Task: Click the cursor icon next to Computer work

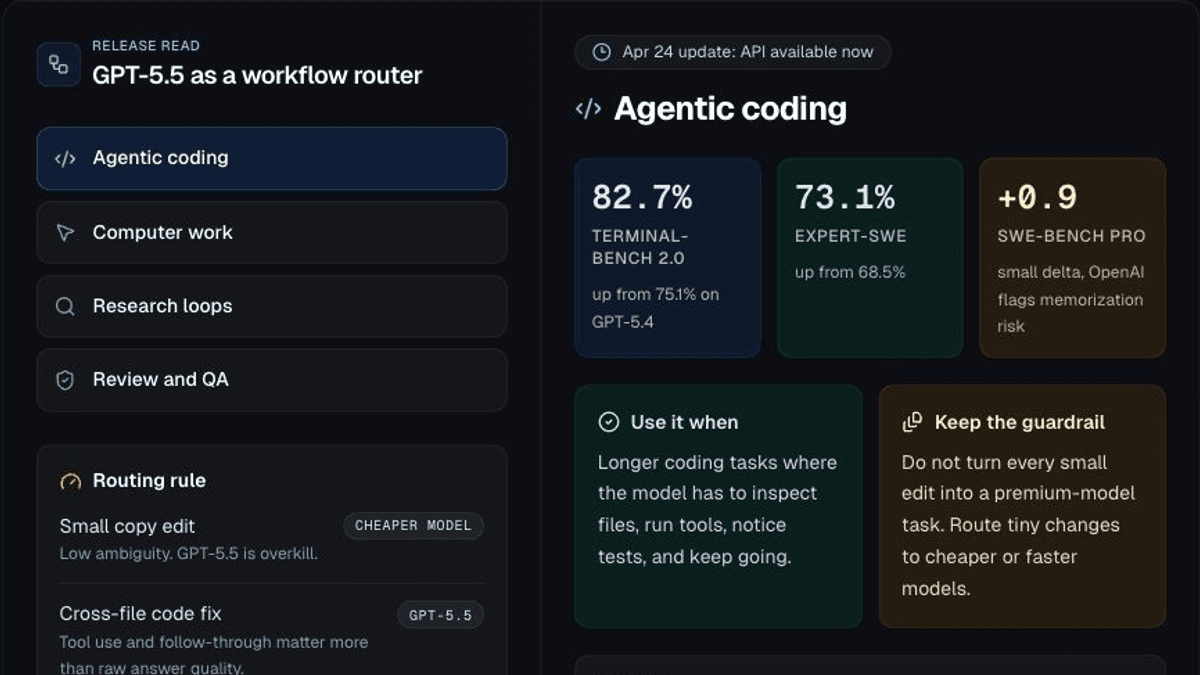Action: click(x=64, y=232)
